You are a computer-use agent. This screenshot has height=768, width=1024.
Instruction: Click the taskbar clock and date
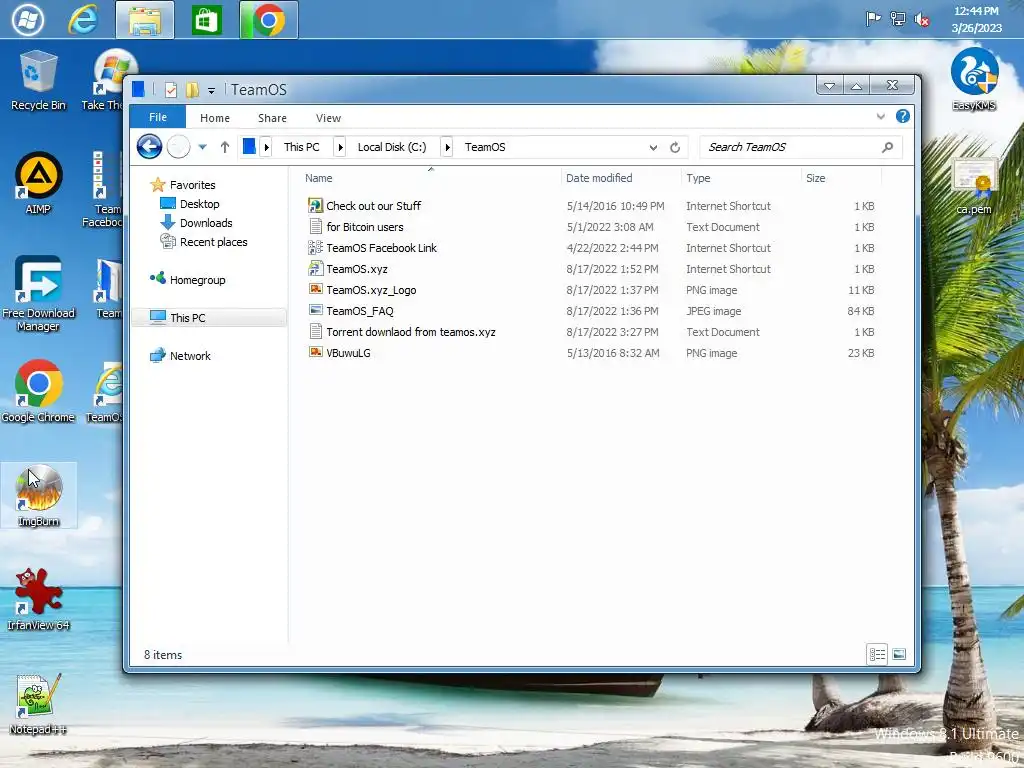[976, 20]
